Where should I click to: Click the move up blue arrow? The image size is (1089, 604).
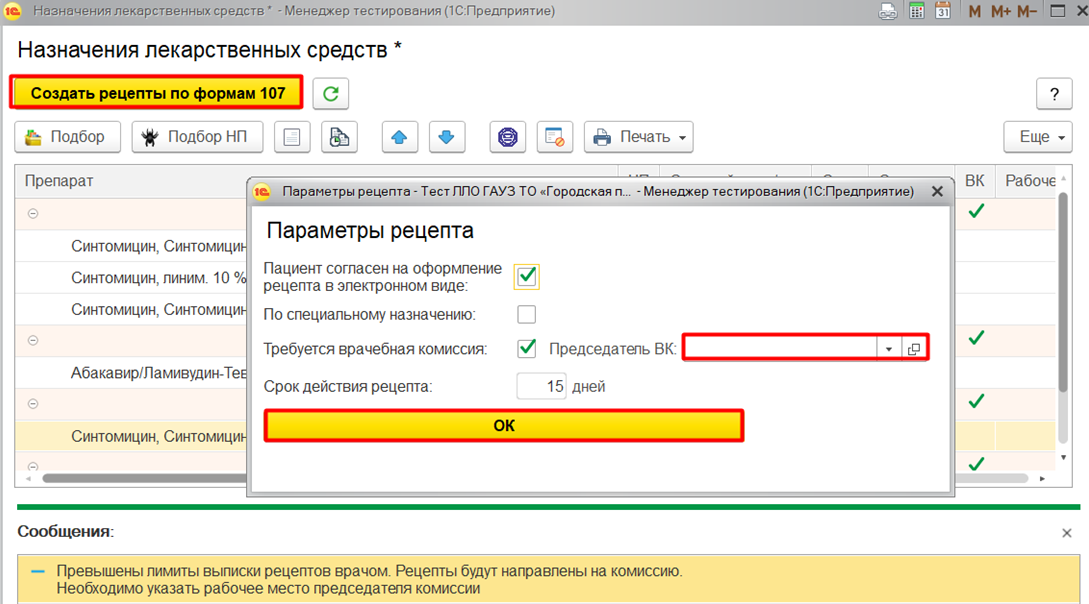[400, 137]
